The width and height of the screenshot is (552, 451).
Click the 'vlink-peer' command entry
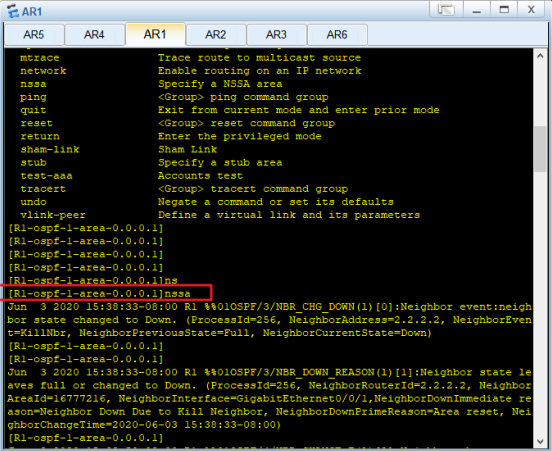(53, 215)
